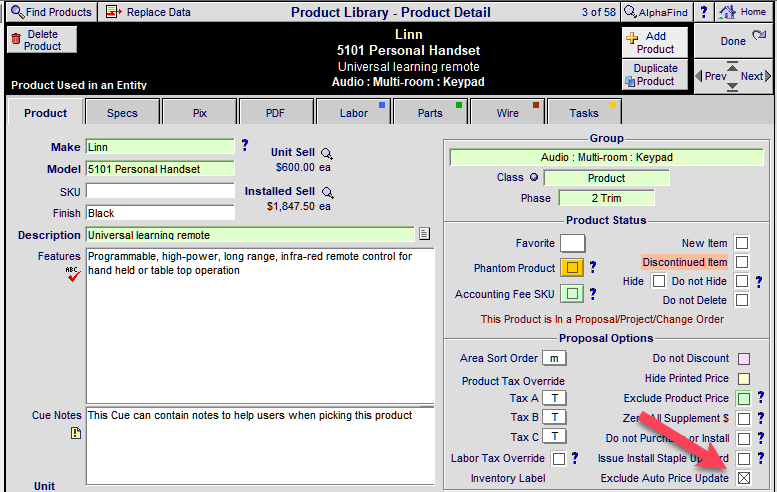Open help for Exclude Product Price

click(x=761, y=397)
